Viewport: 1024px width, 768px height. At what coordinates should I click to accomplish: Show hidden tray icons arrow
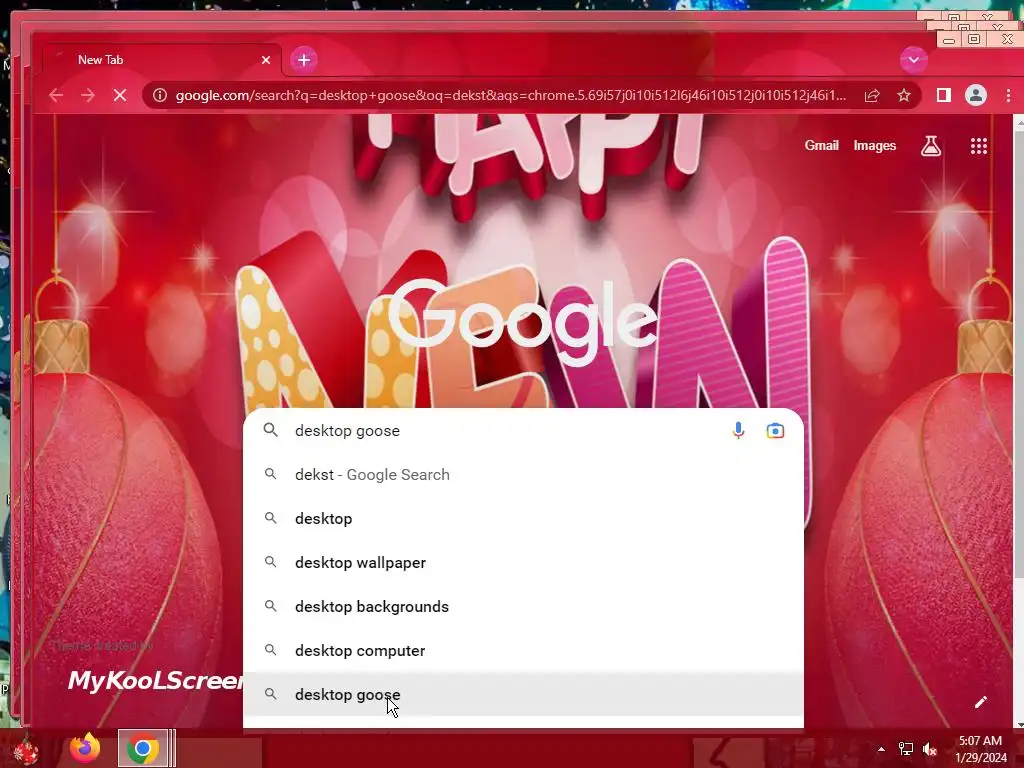tap(881, 749)
